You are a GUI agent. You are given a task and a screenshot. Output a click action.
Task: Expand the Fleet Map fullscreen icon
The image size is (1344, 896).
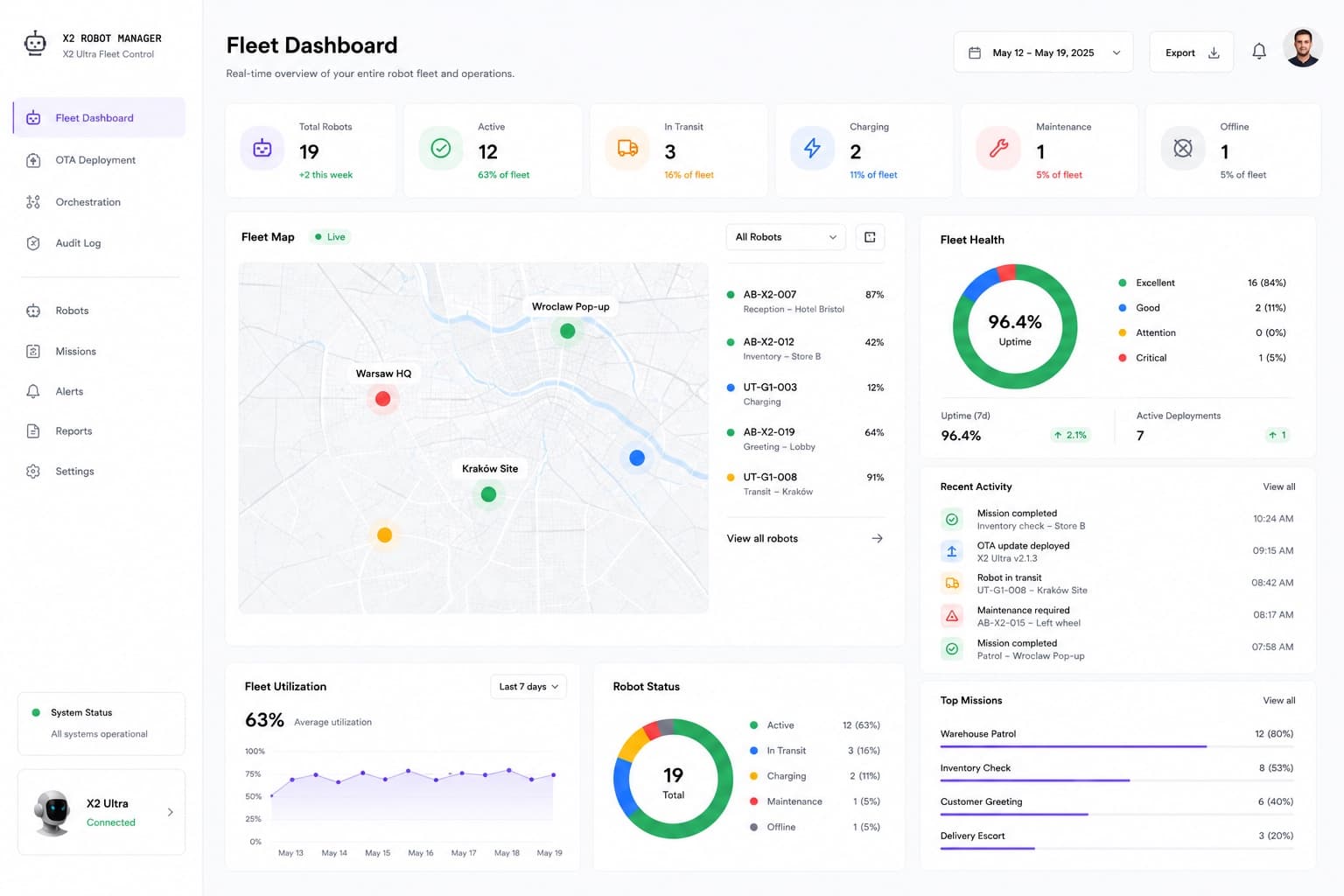(870, 237)
